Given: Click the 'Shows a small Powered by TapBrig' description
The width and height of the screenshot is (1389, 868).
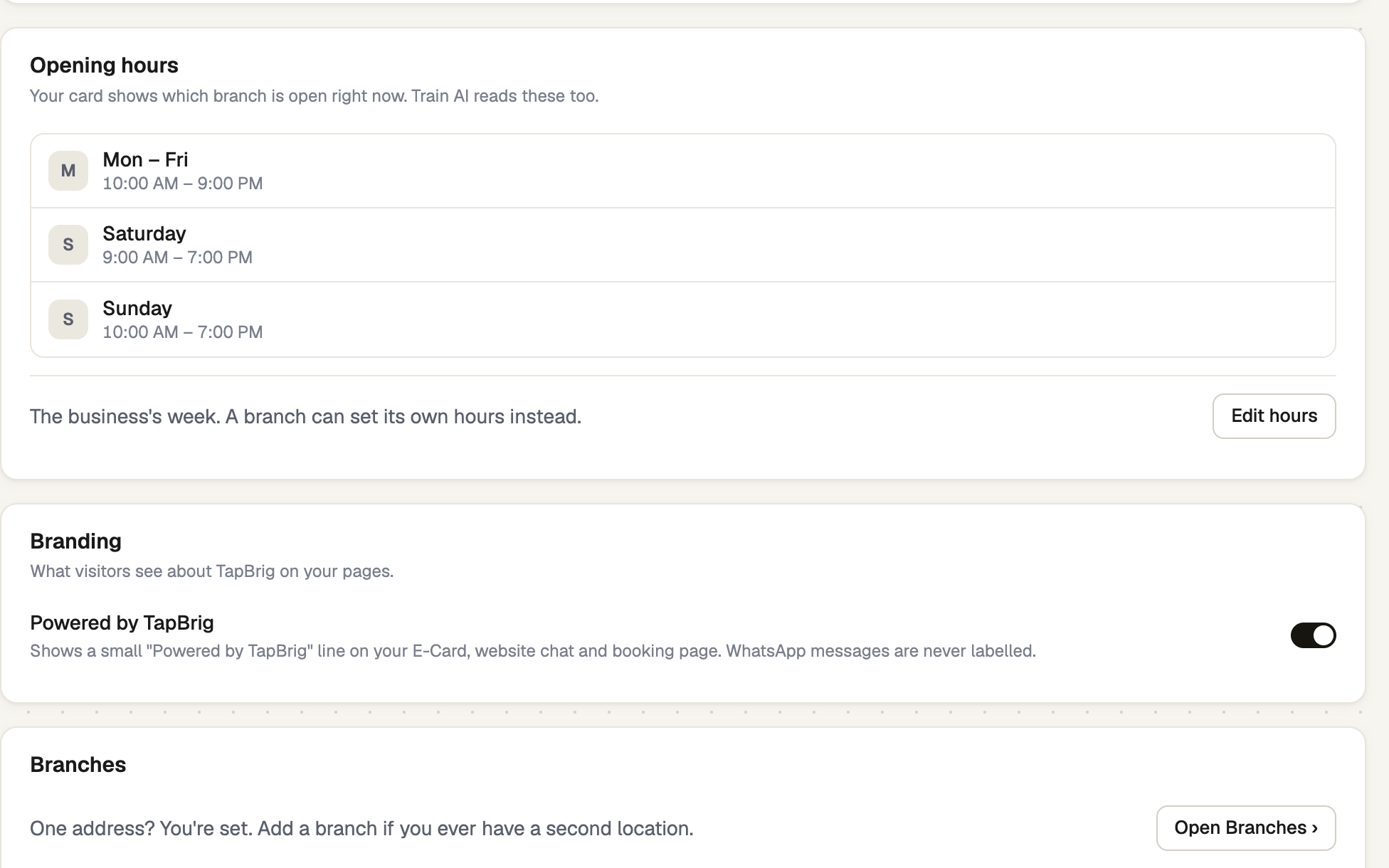Looking at the screenshot, I should coord(533,651).
